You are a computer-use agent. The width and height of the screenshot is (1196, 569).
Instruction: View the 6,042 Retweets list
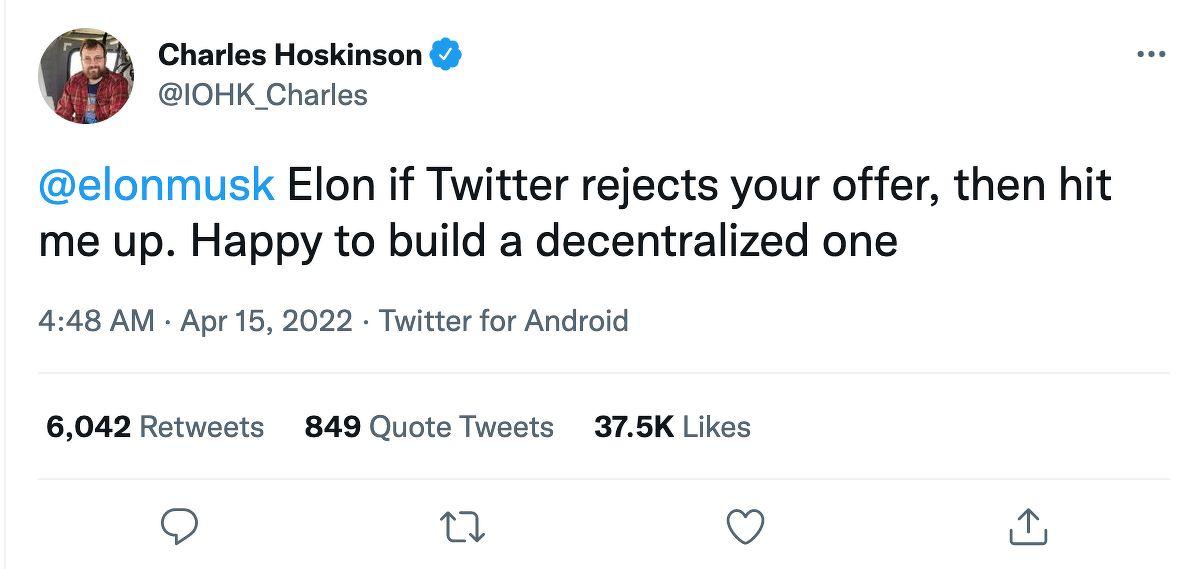coord(155,427)
